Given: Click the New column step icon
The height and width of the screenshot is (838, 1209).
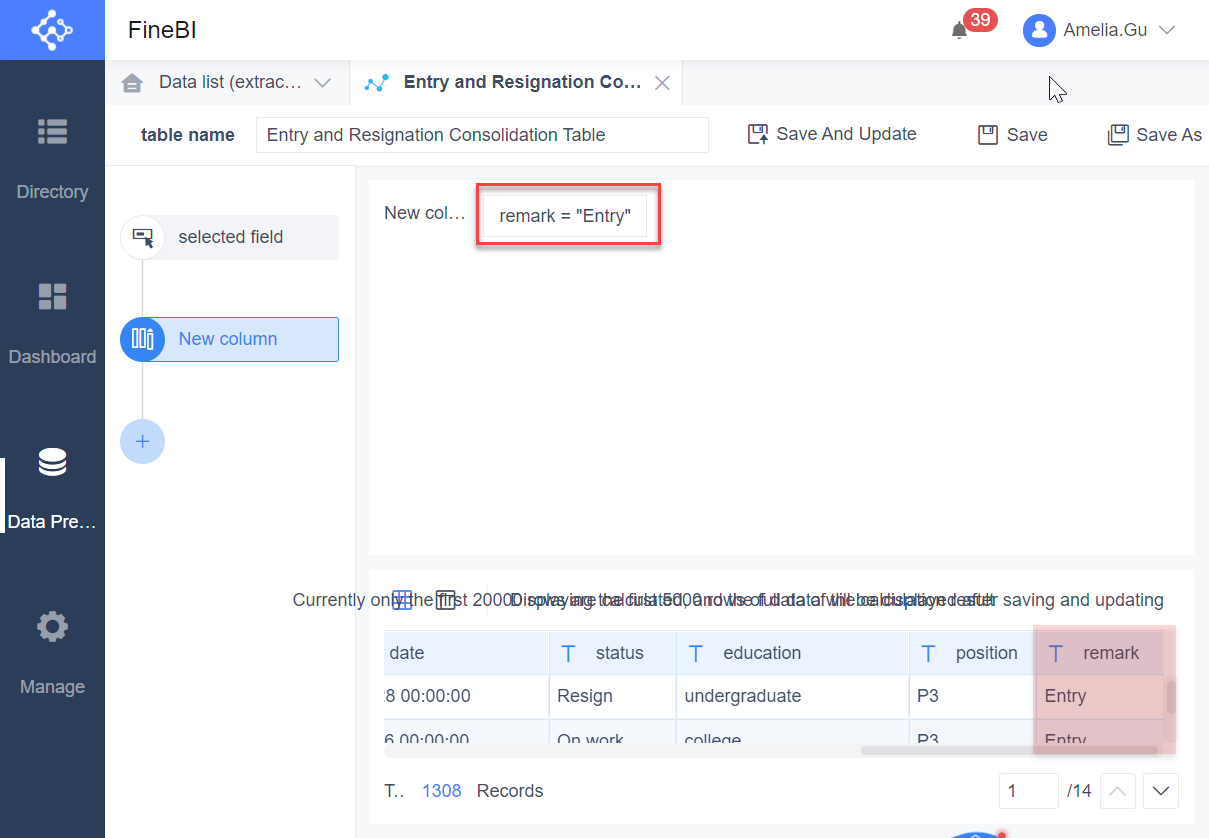Looking at the screenshot, I should 142,339.
